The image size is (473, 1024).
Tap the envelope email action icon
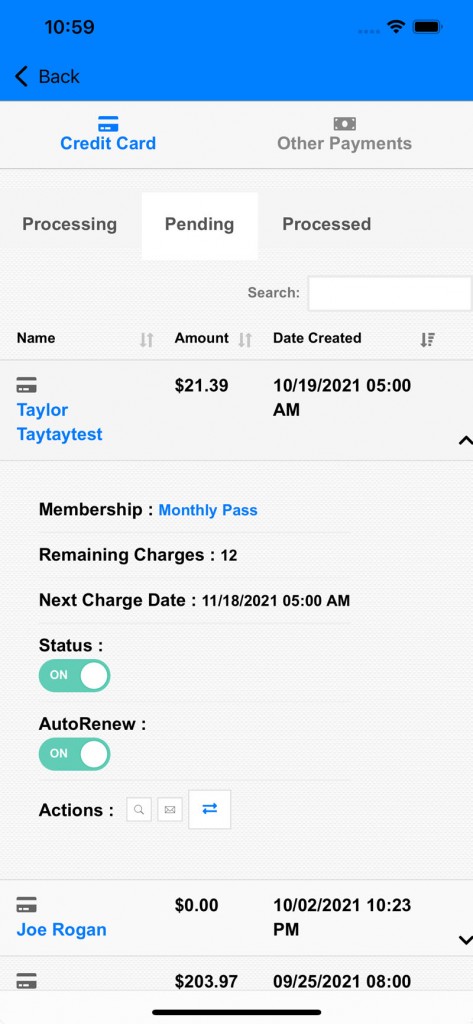pos(170,810)
